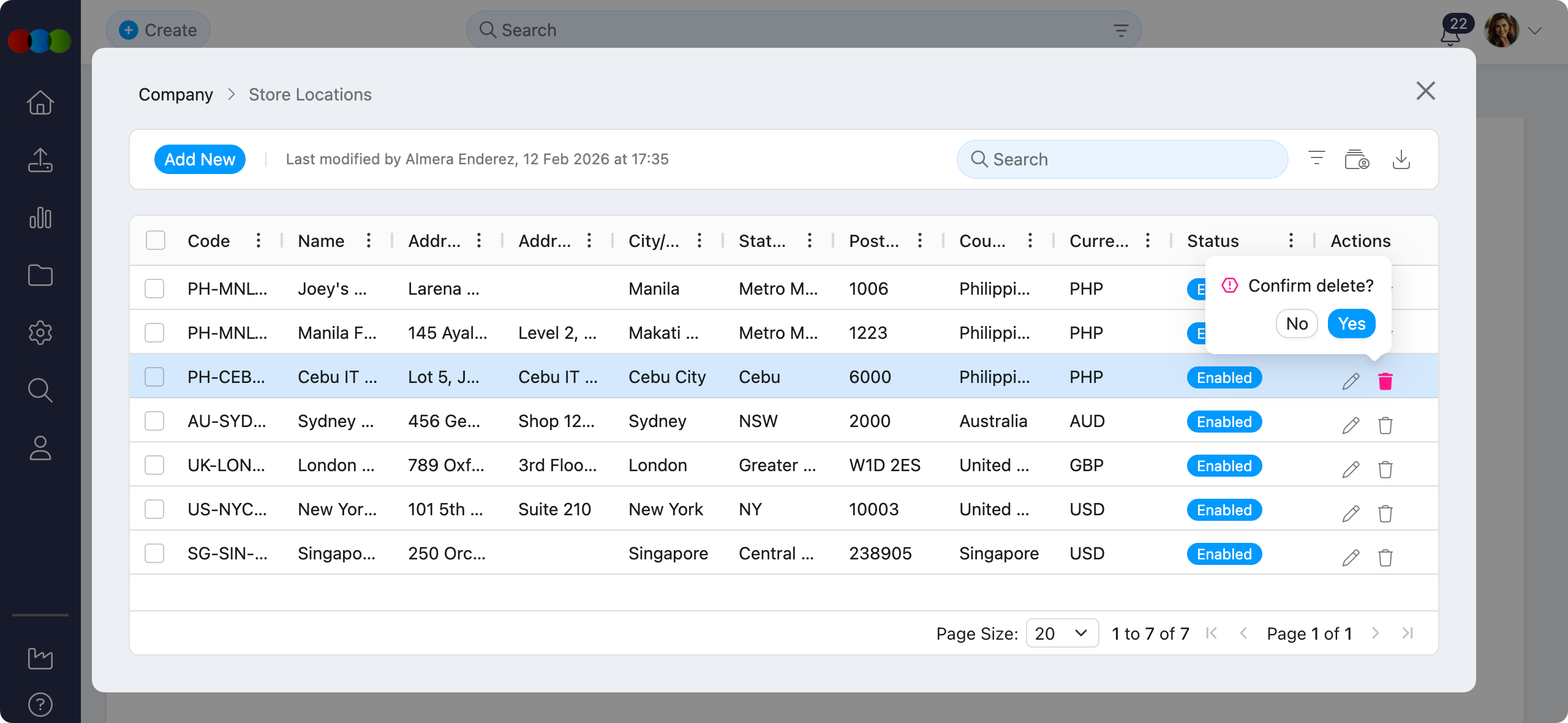Confirm deletion by pressing Yes
Screen dimensions: 1568x723
coord(1351,324)
